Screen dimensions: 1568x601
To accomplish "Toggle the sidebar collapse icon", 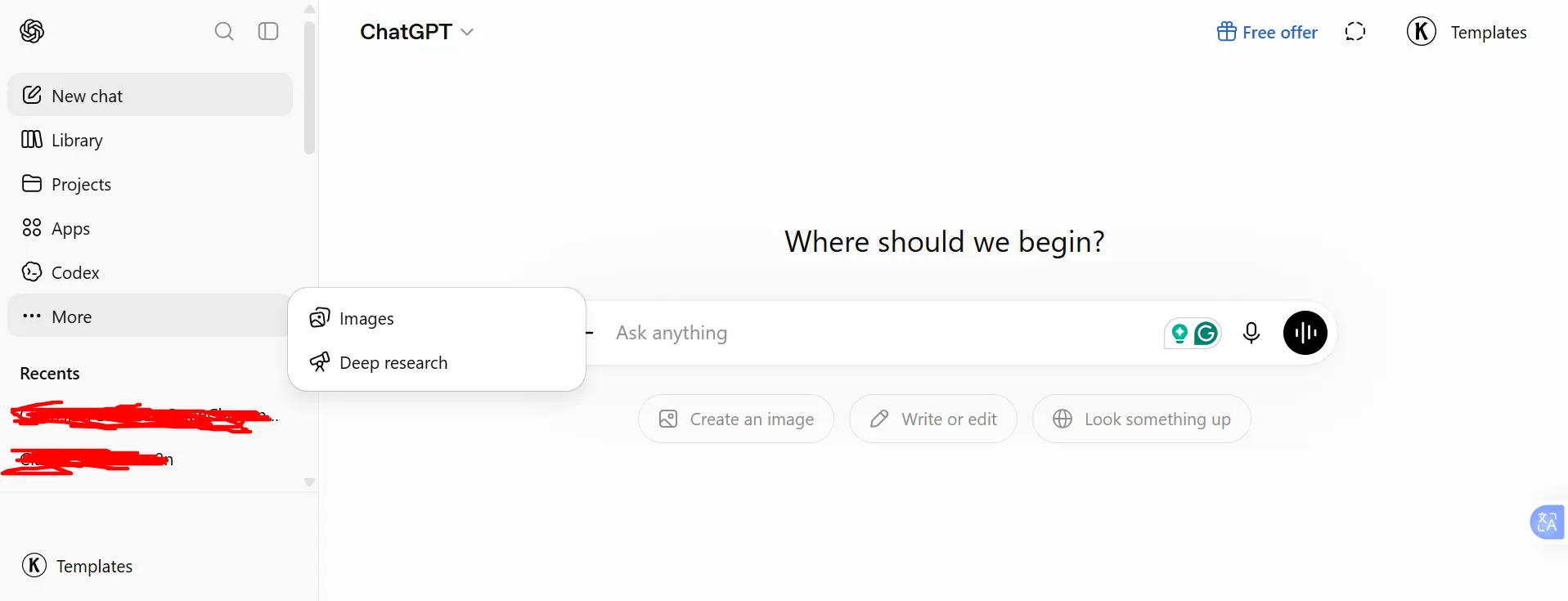I will point(268,31).
